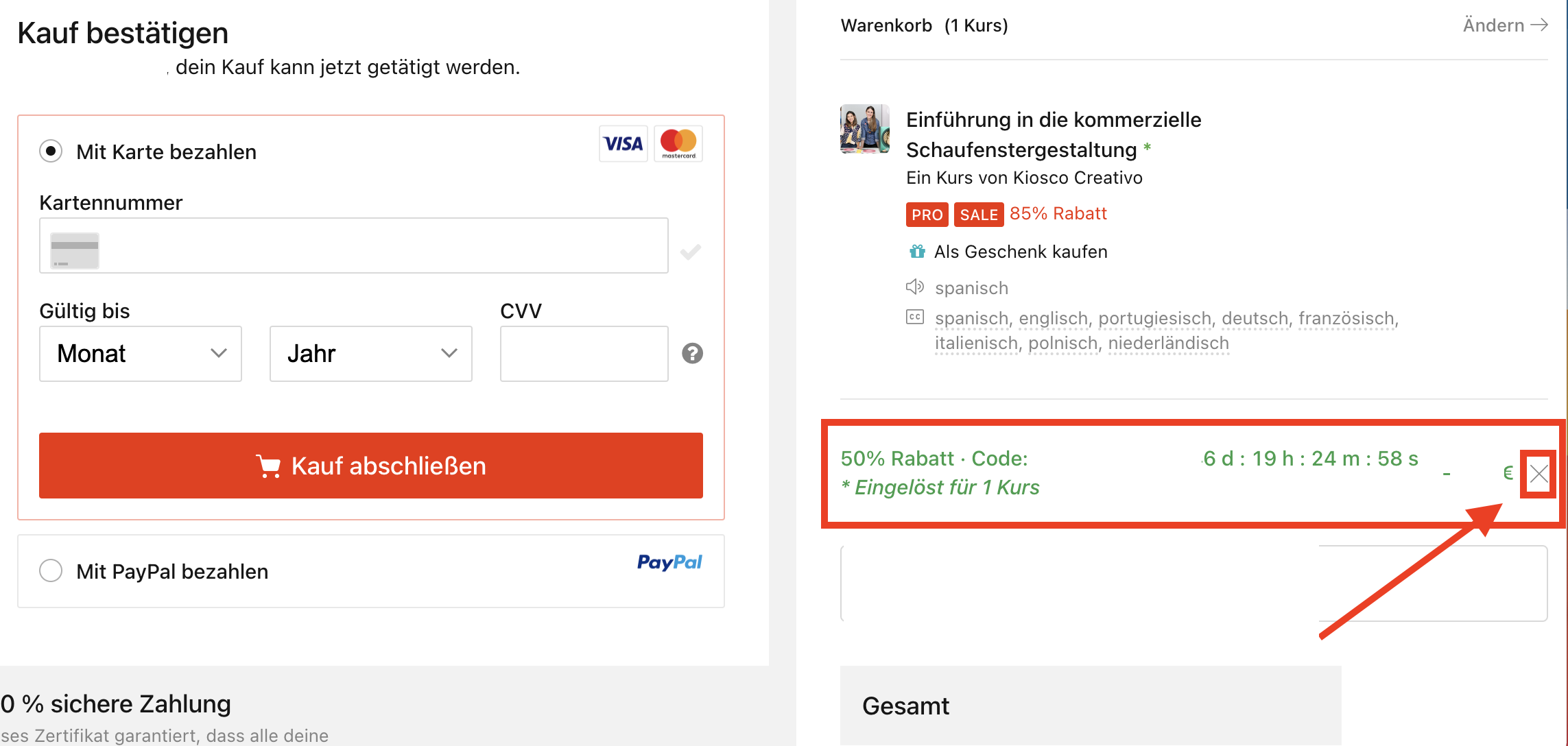
Task: Open the course thumbnail image
Action: coord(865,129)
